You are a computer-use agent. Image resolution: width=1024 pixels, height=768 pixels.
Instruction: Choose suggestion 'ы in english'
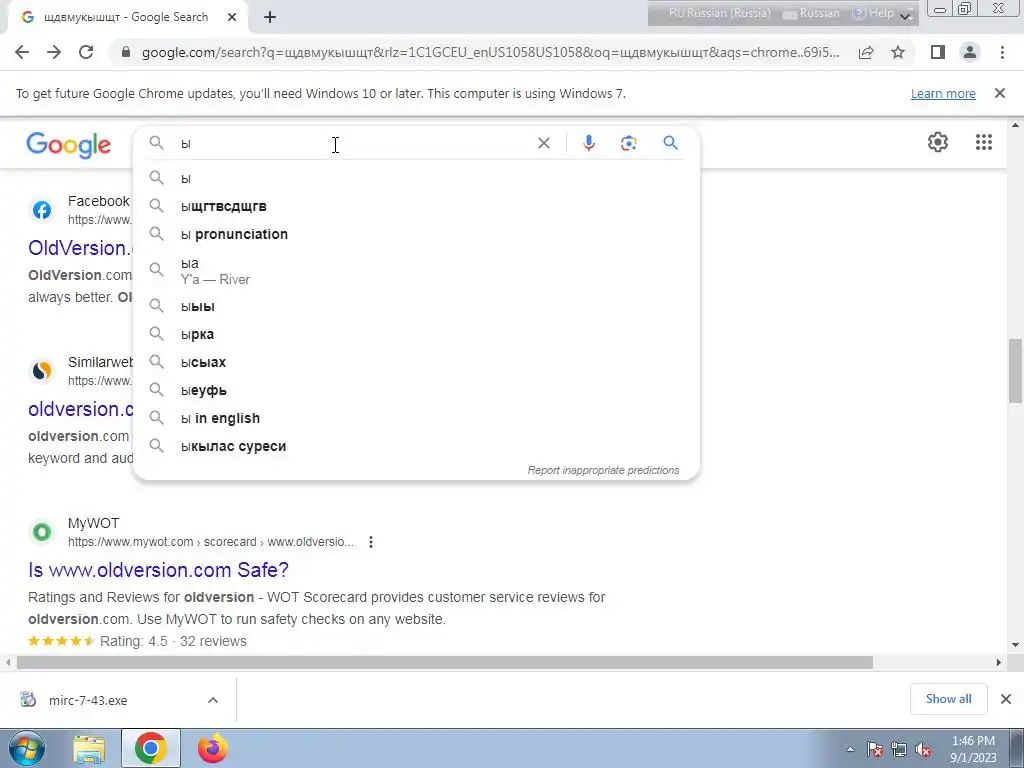pos(416,419)
